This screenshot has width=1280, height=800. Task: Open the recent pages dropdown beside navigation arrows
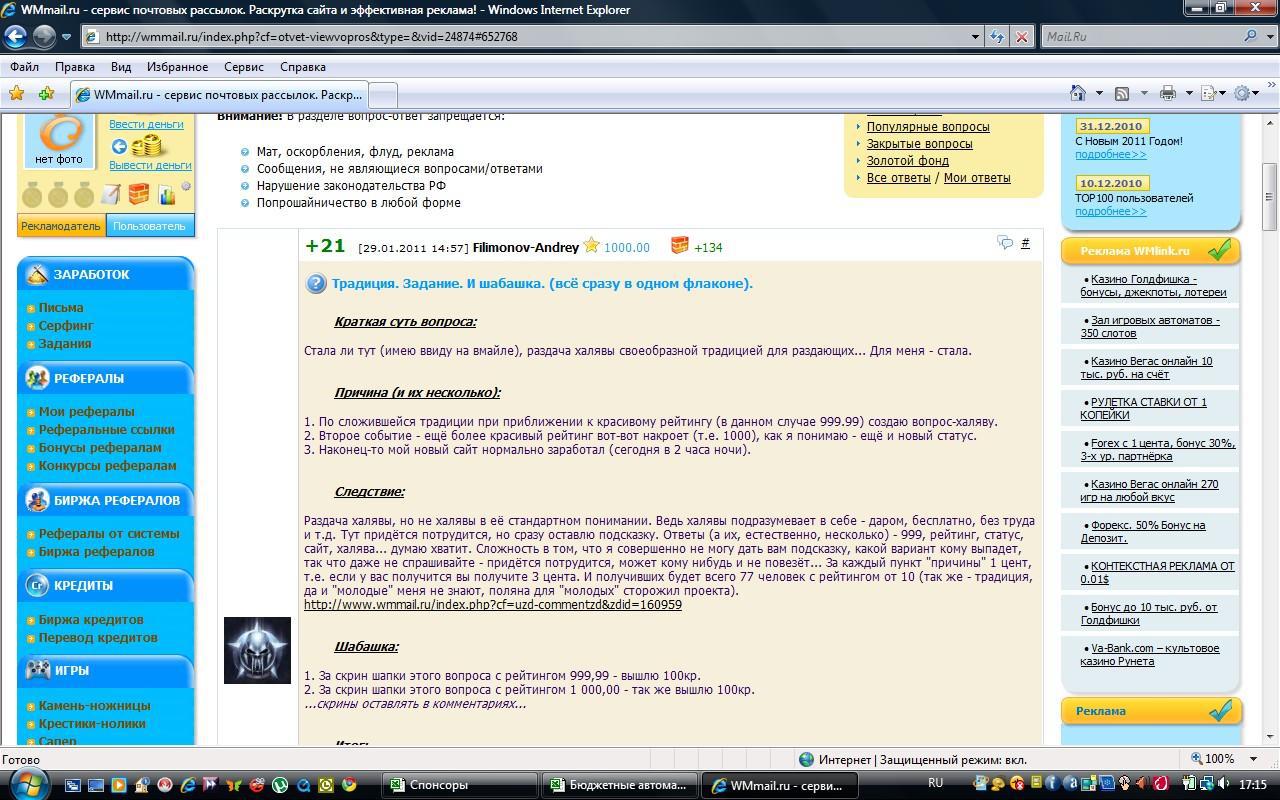coord(67,37)
